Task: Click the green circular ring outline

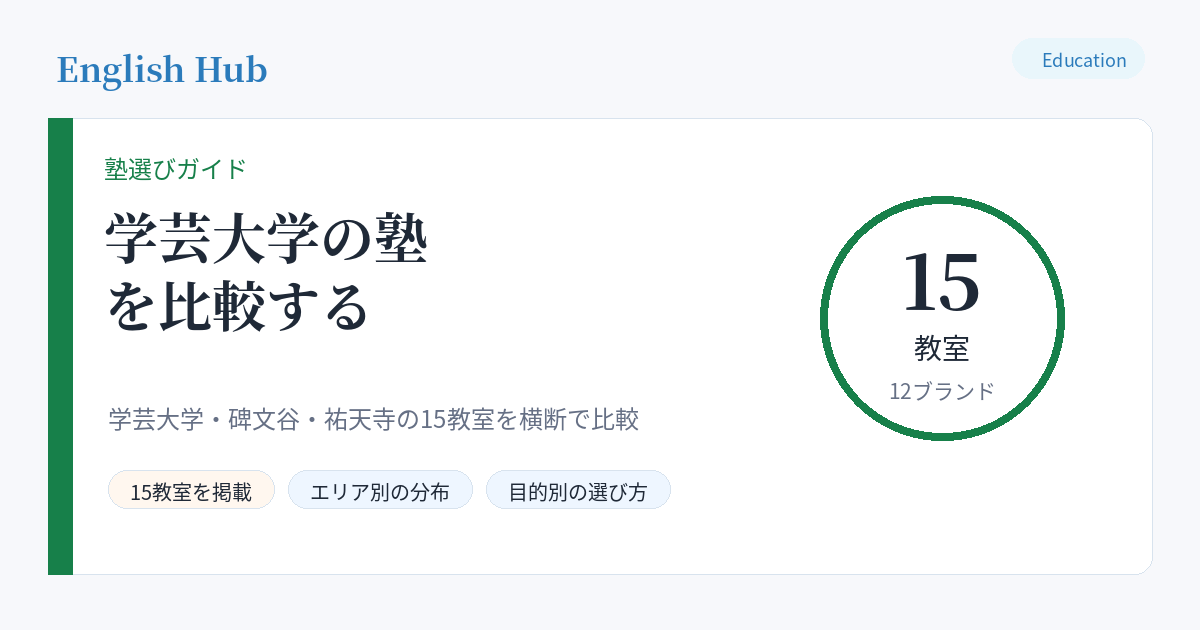Action: [x=942, y=200]
